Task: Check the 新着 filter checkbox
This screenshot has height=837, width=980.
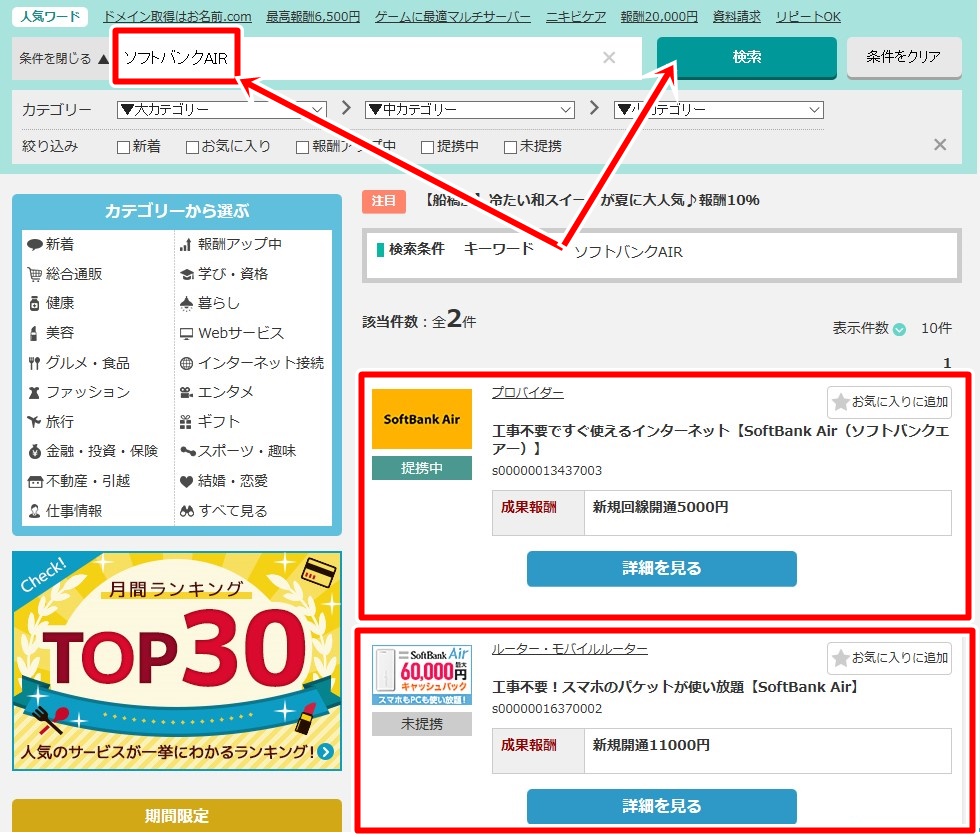Action: 123,147
